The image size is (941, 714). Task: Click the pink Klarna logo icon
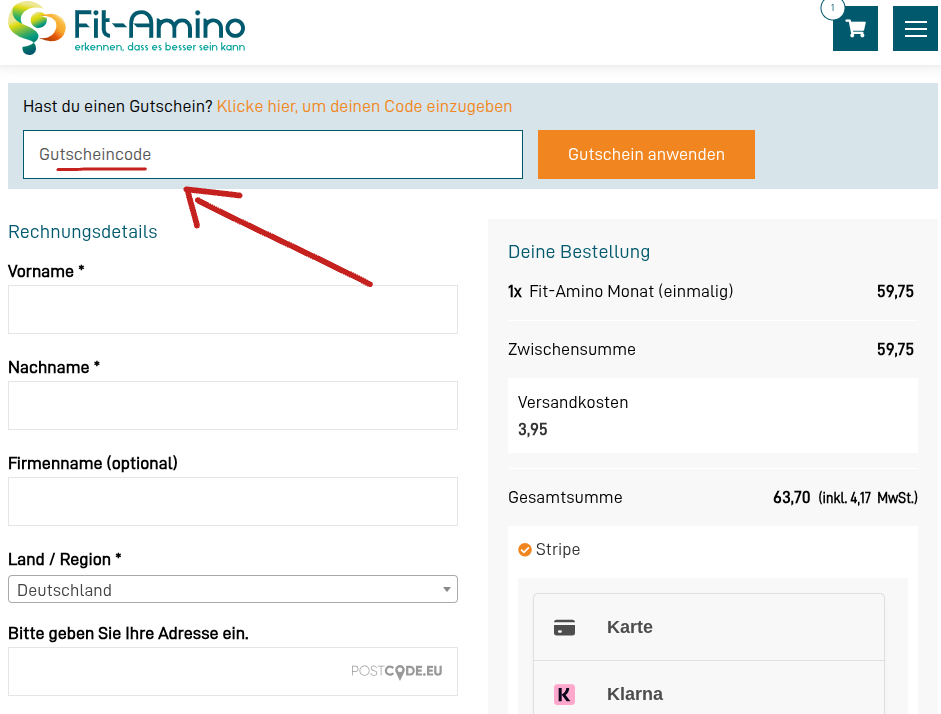point(564,695)
